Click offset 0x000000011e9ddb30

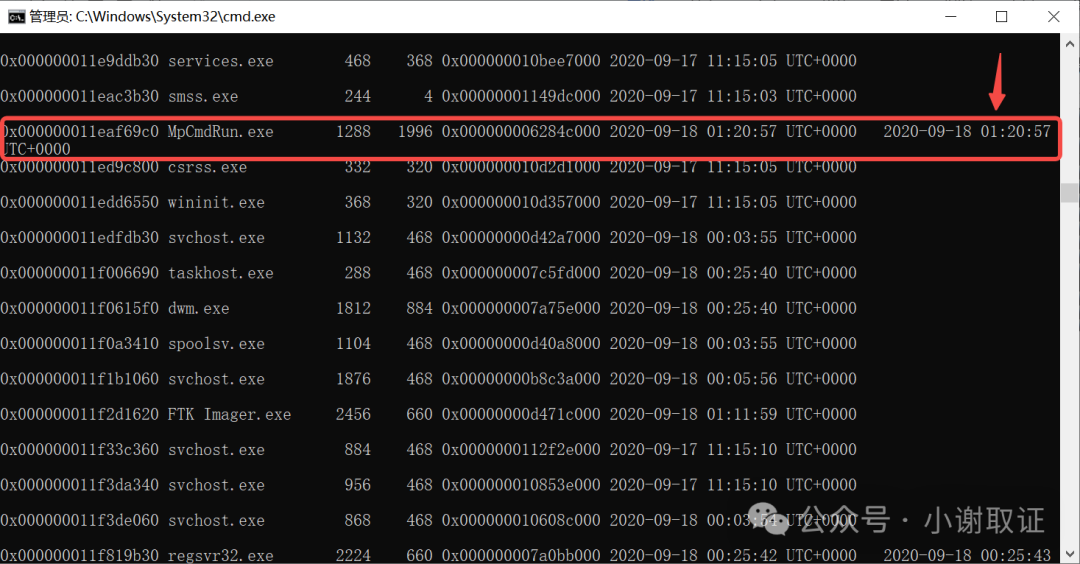[79, 61]
